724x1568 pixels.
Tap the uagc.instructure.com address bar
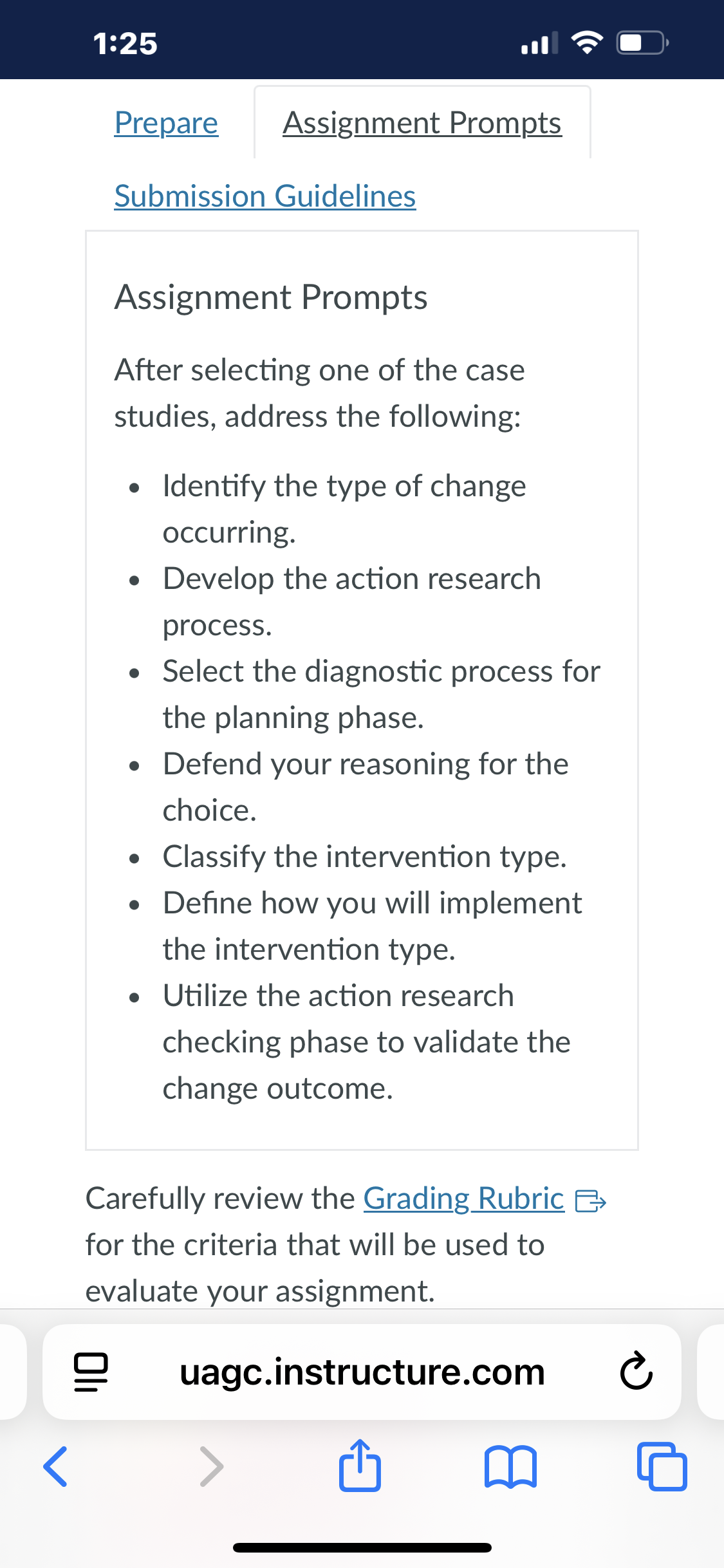[x=362, y=1372]
